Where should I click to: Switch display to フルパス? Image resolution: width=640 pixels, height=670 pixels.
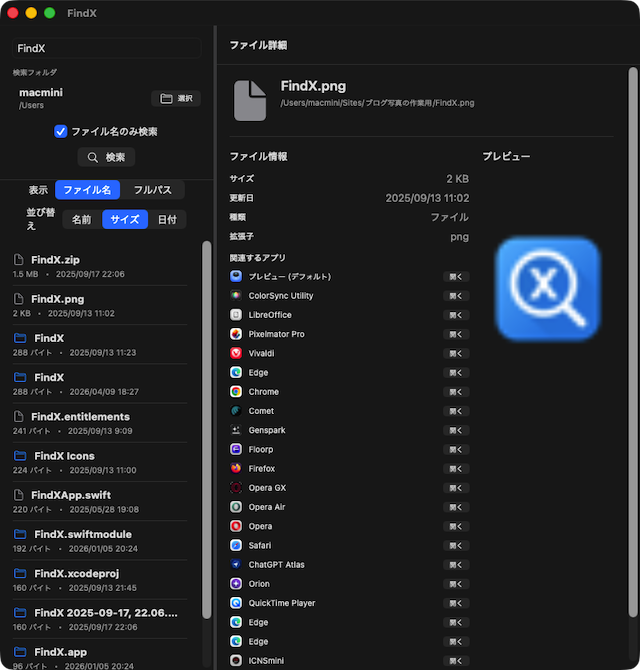[152, 190]
